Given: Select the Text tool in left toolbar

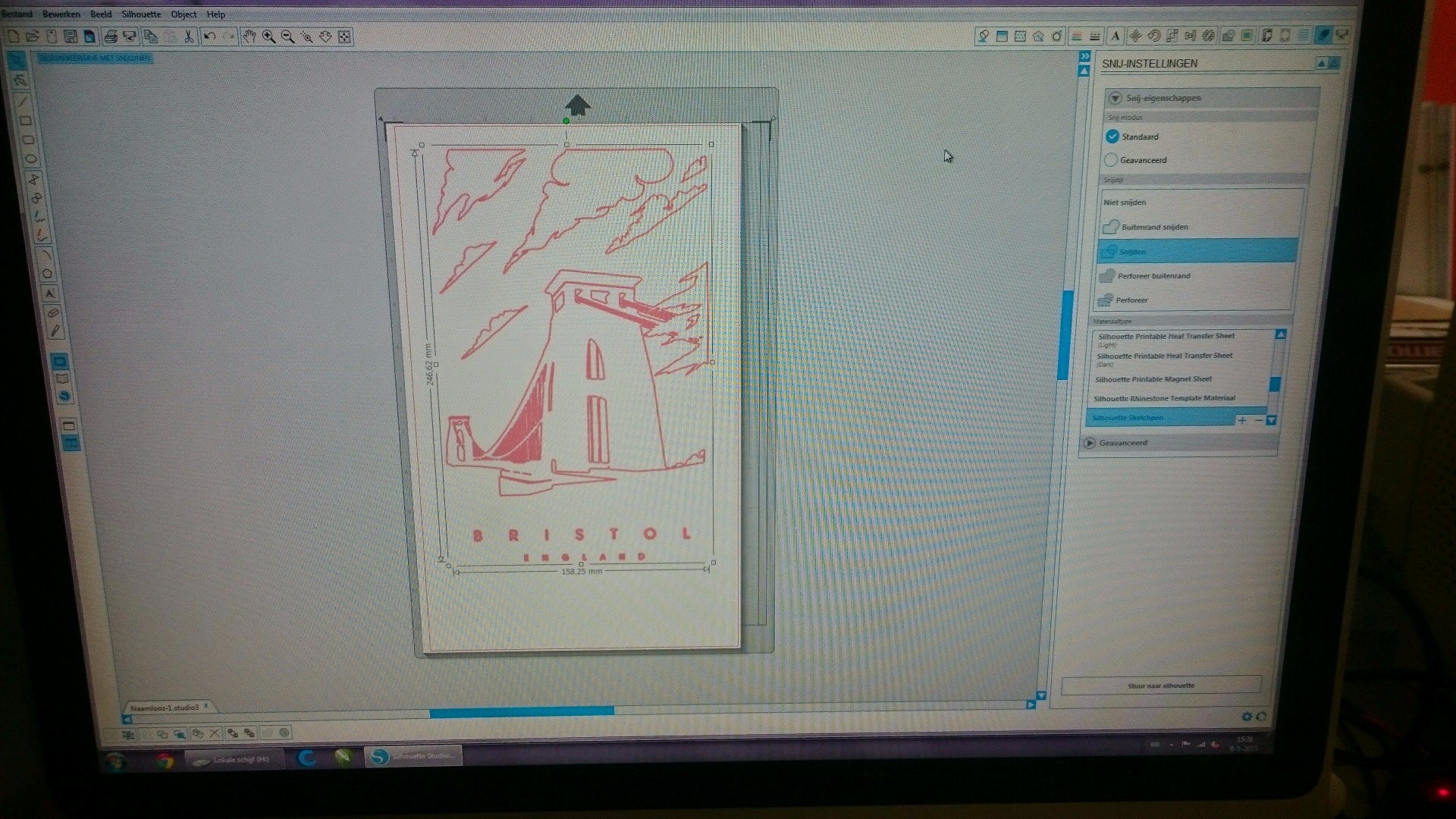Looking at the screenshot, I should pos(49,293).
